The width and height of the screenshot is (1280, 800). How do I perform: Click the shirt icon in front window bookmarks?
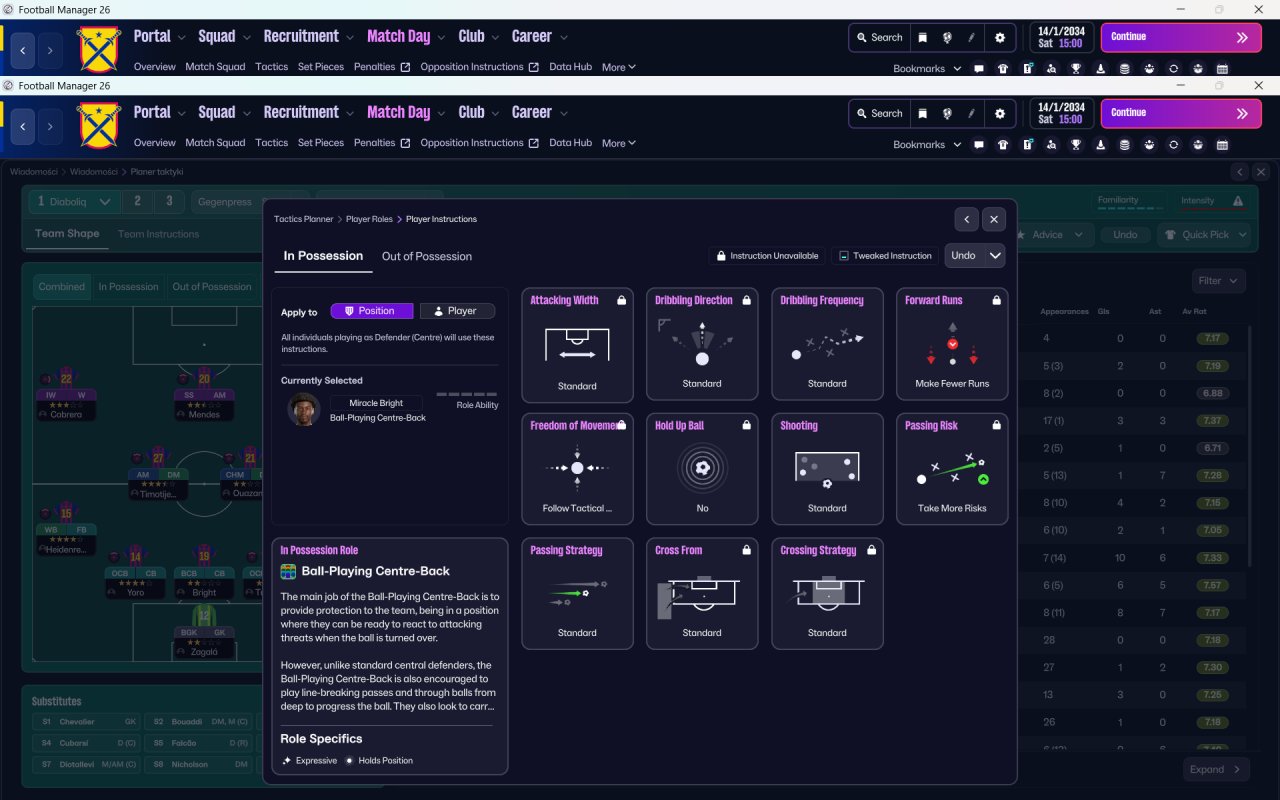[1003, 144]
